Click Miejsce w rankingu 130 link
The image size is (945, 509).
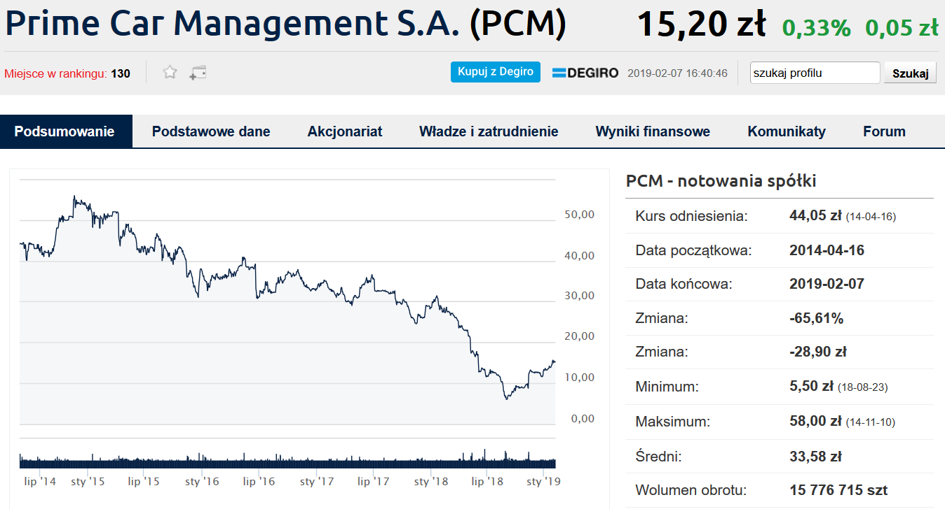tap(67, 73)
